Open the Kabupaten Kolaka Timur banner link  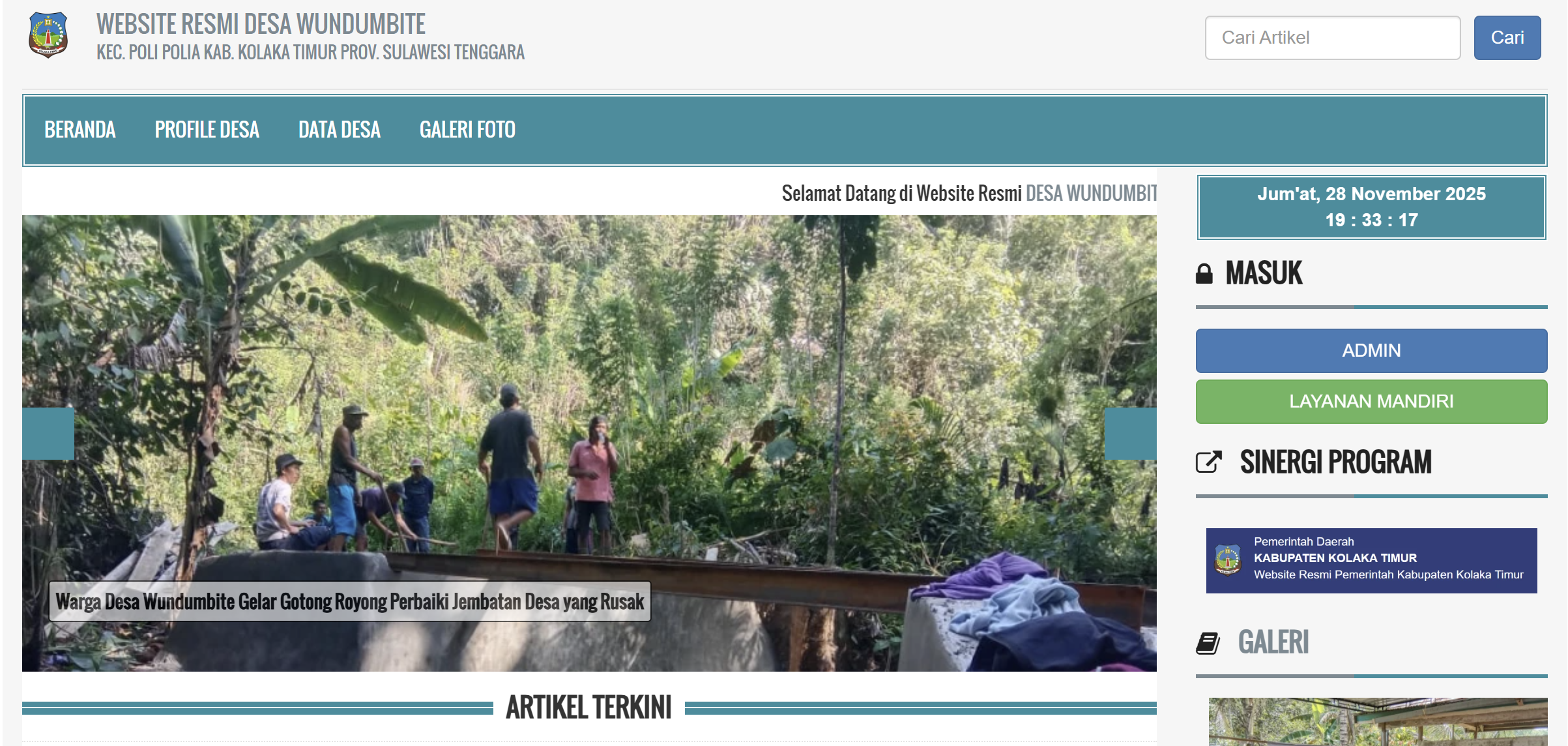point(1371,561)
